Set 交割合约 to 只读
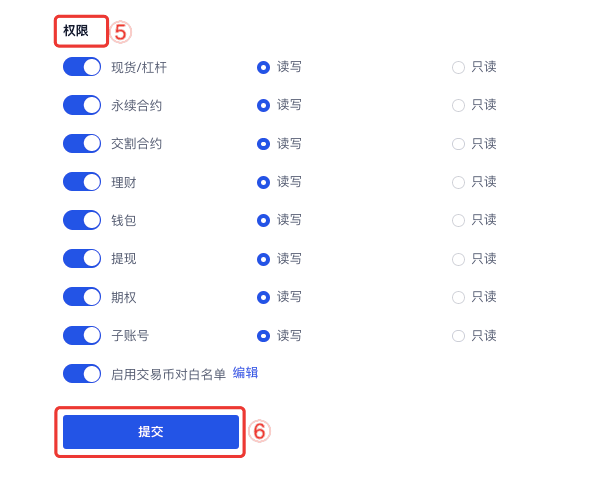 click(x=459, y=144)
